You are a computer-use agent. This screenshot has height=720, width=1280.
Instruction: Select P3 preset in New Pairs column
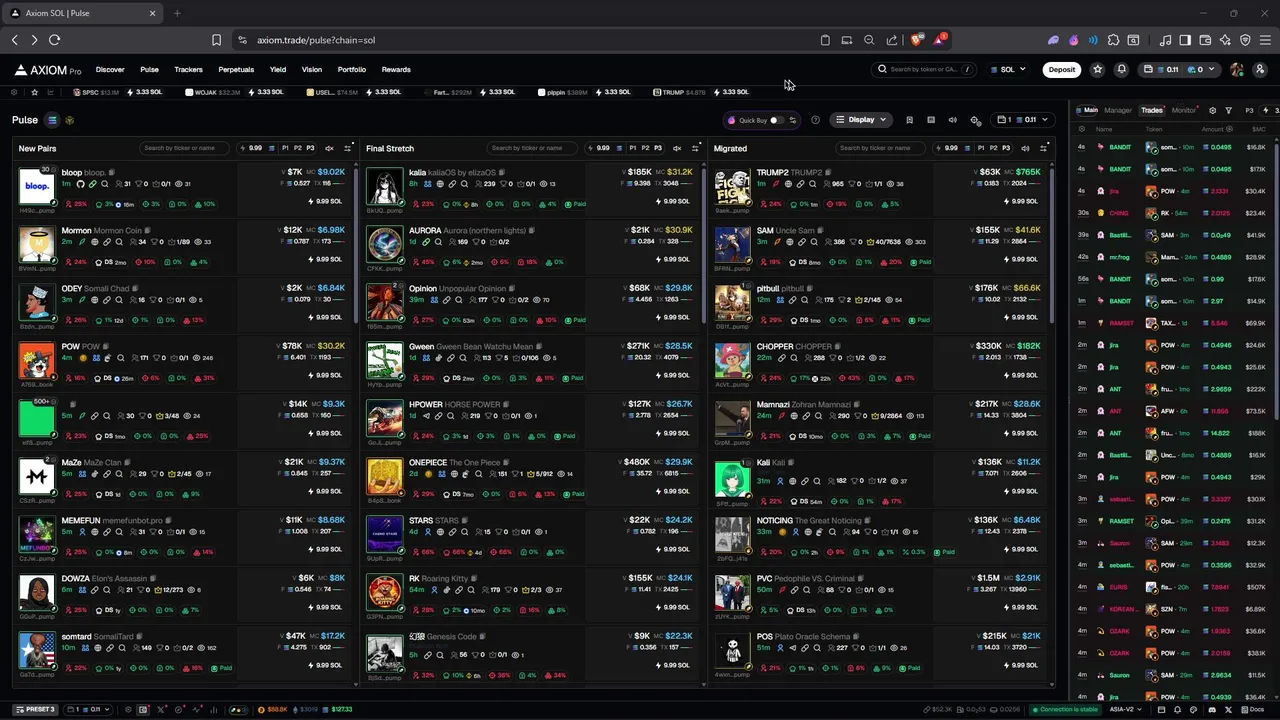pos(309,148)
